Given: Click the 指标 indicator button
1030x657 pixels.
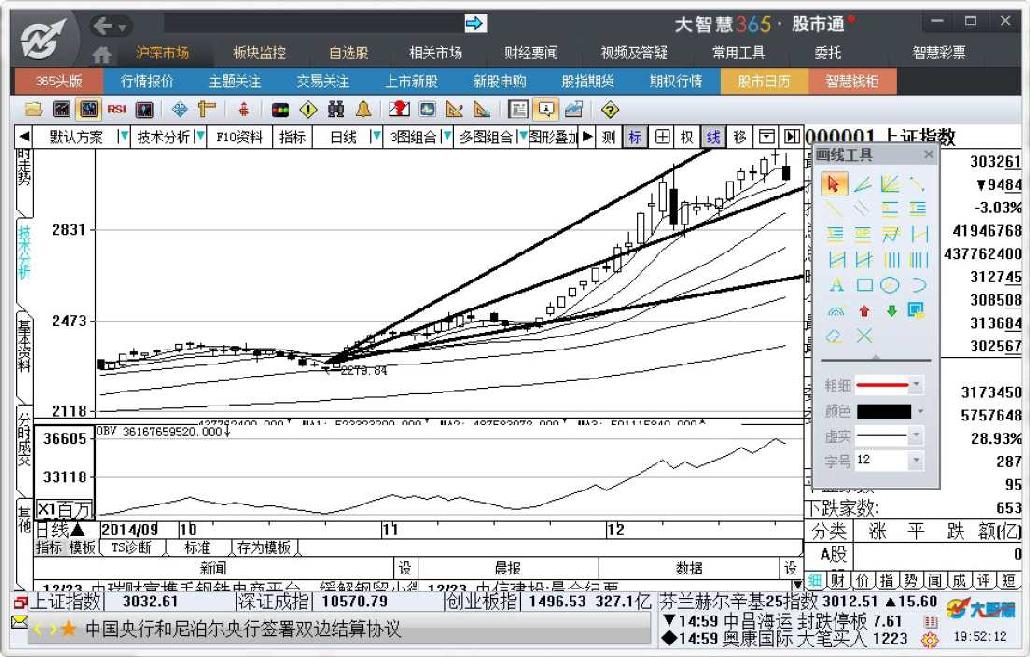Looking at the screenshot, I should [292, 137].
